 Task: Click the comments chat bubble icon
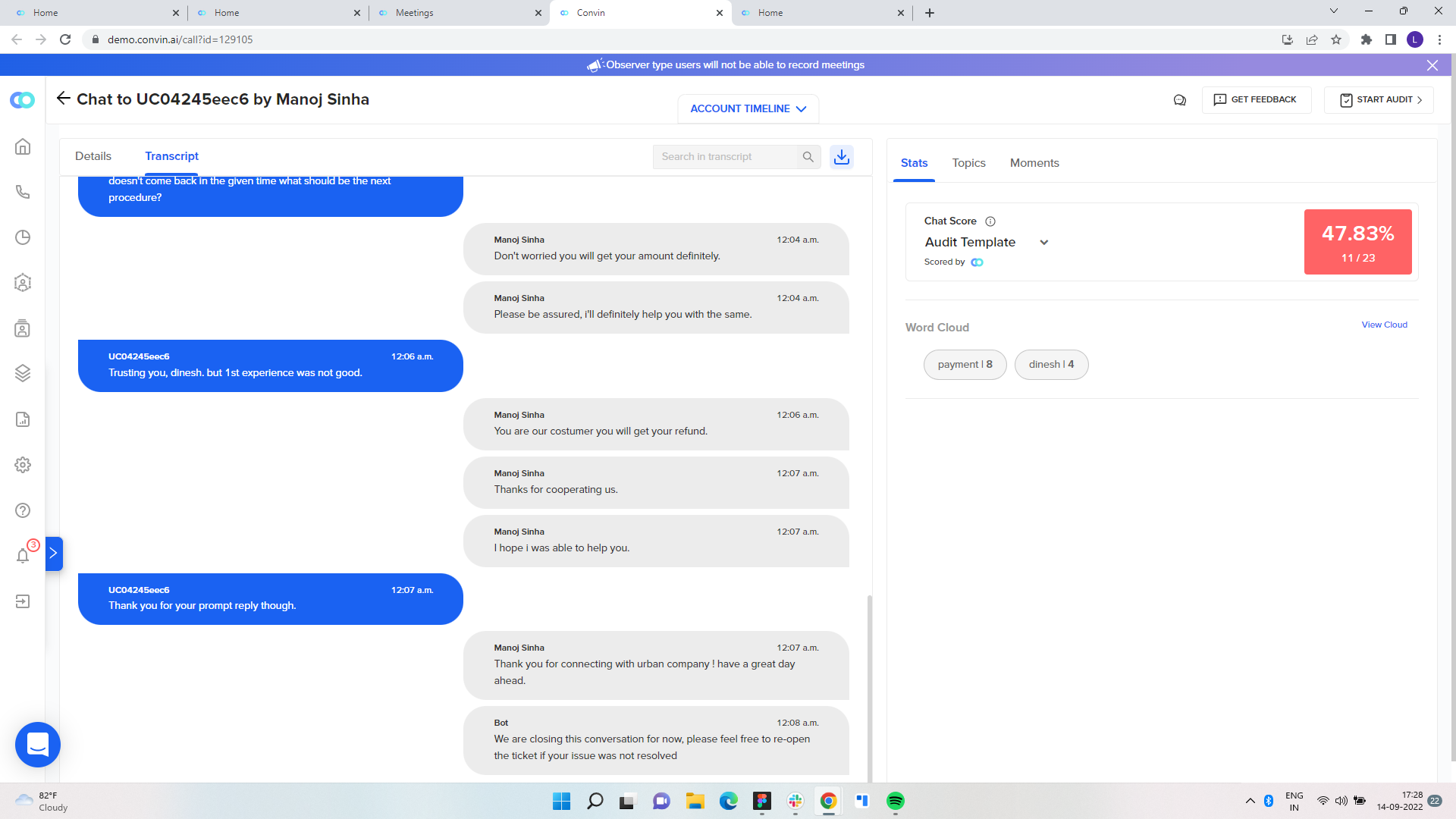click(1180, 100)
